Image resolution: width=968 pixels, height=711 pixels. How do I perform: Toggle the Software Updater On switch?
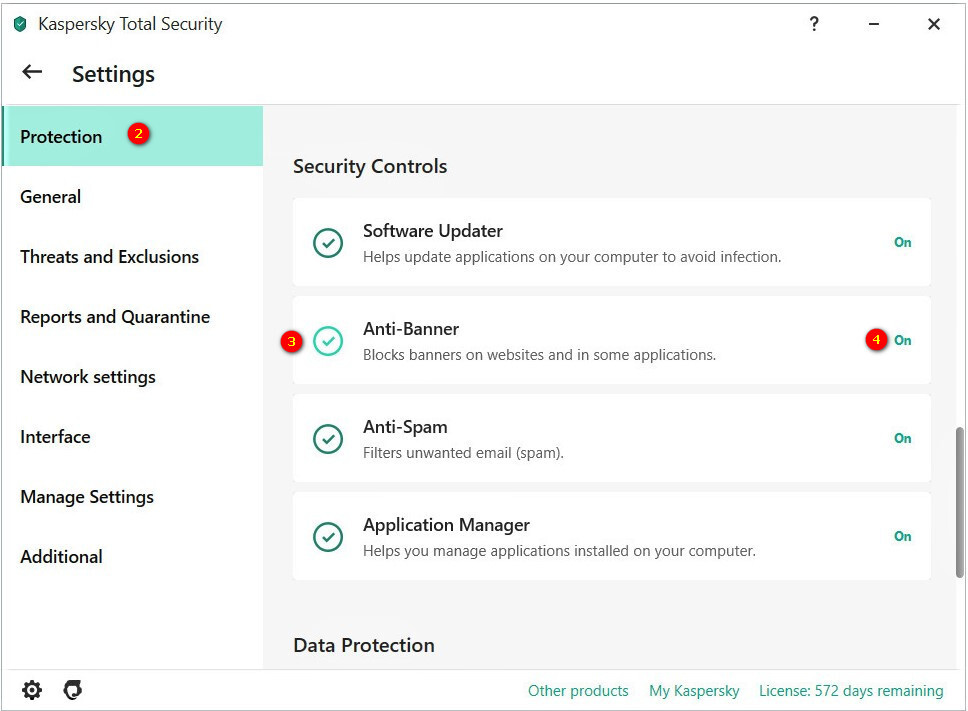click(902, 243)
